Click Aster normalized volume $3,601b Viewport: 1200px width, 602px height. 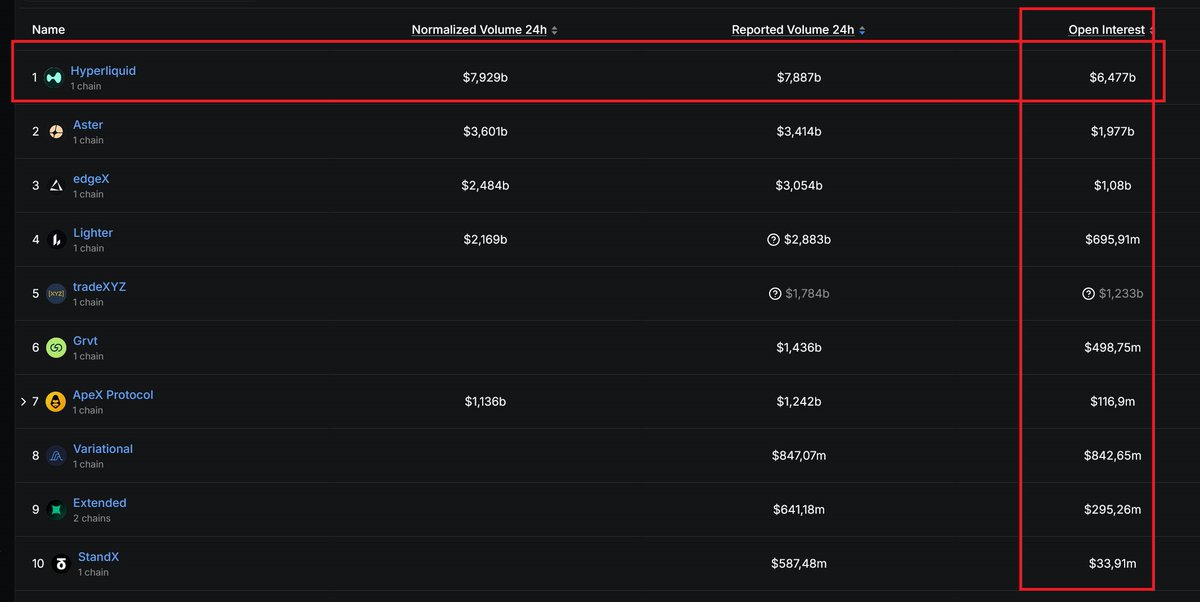click(x=485, y=131)
